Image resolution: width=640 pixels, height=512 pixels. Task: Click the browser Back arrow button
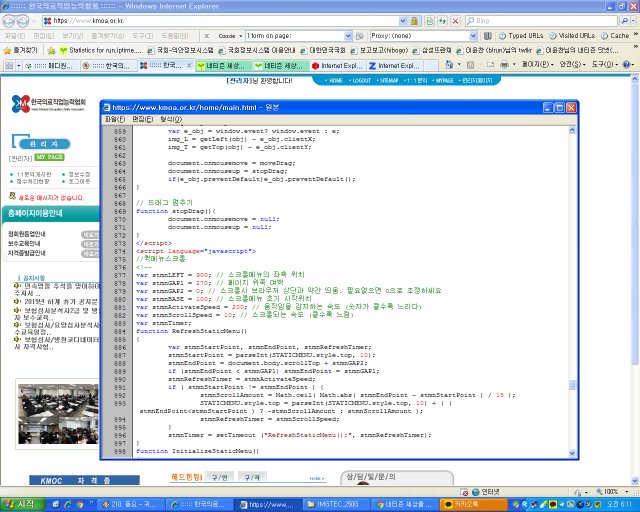point(9,21)
